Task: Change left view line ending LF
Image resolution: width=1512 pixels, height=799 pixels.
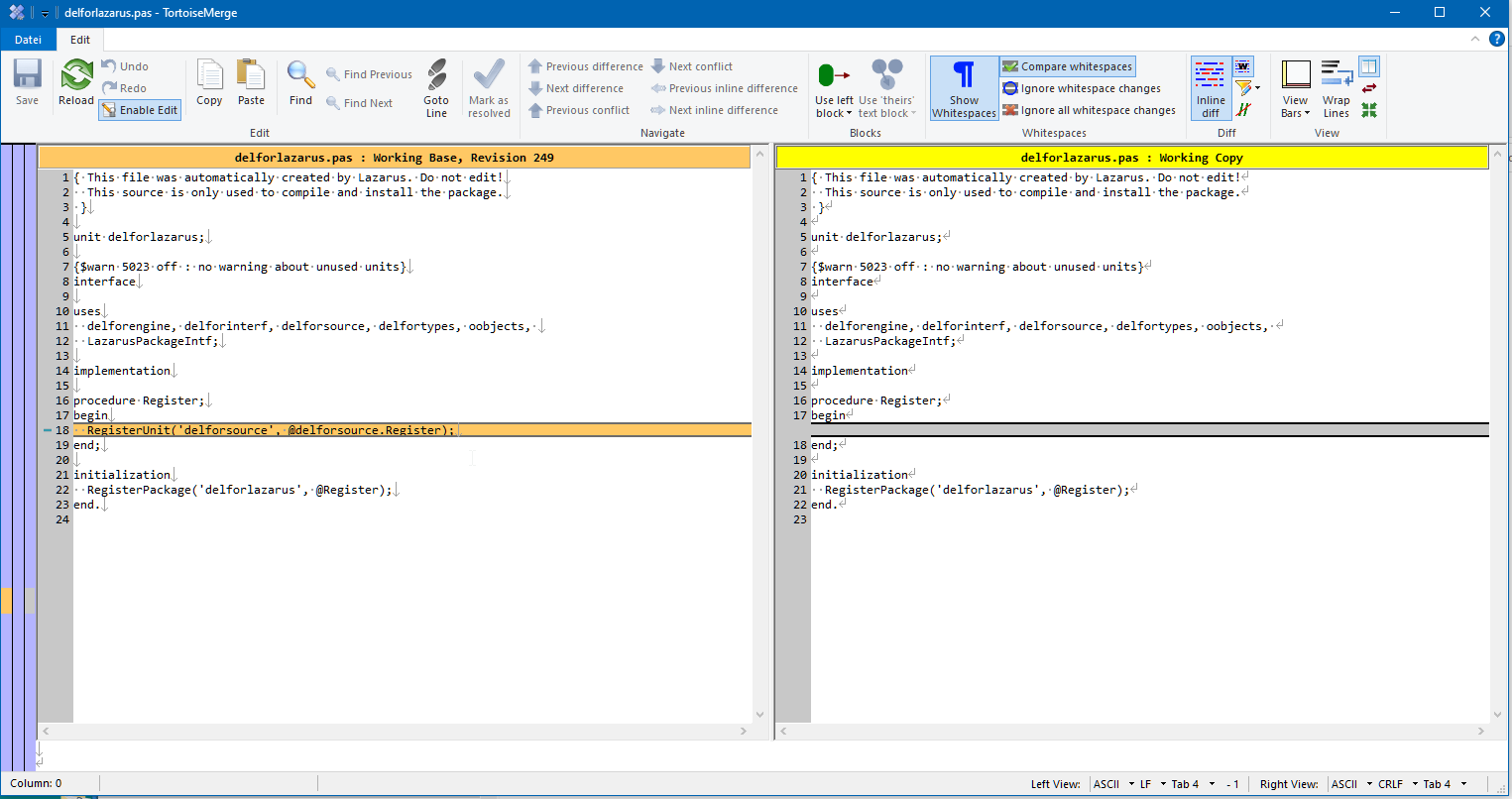Action: [x=1151, y=784]
